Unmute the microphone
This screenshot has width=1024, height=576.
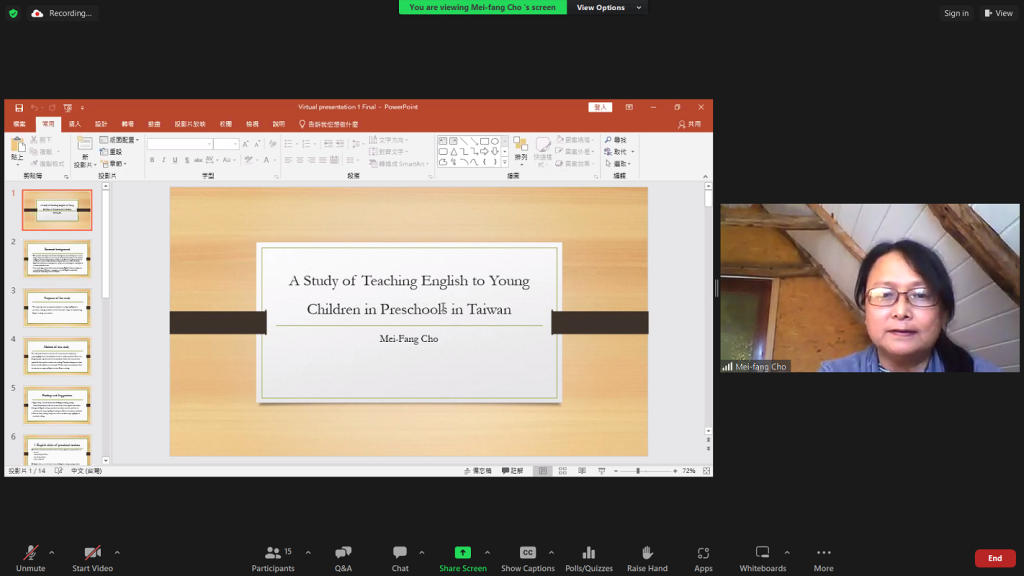[x=31, y=557]
